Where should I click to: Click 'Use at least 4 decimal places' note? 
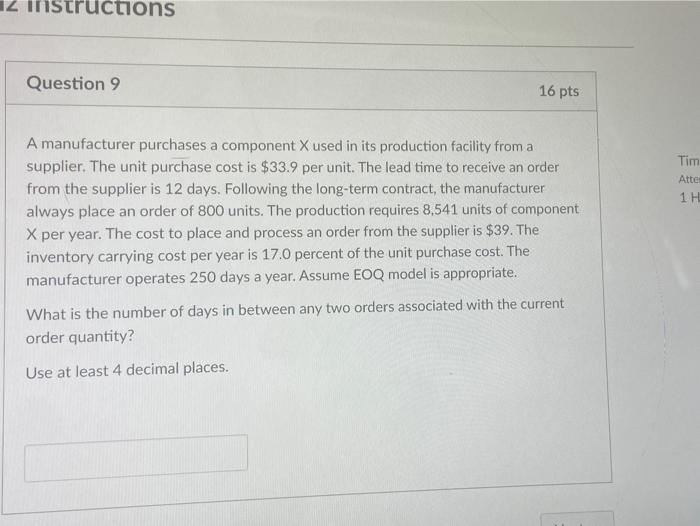click(127, 370)
